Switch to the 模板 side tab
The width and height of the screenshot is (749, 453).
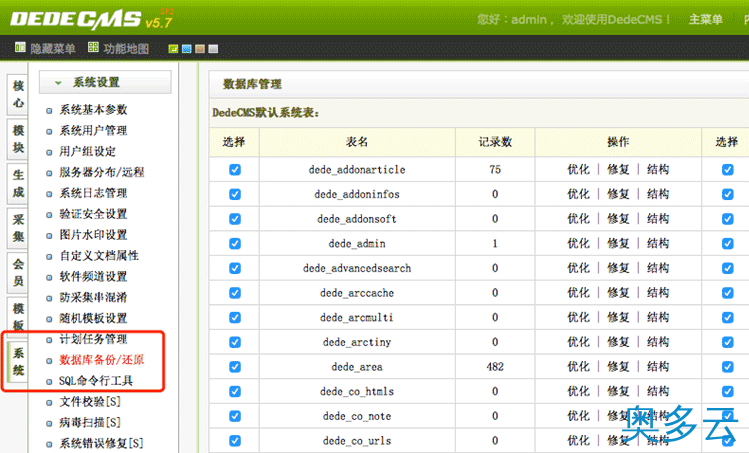click(18, 316)
